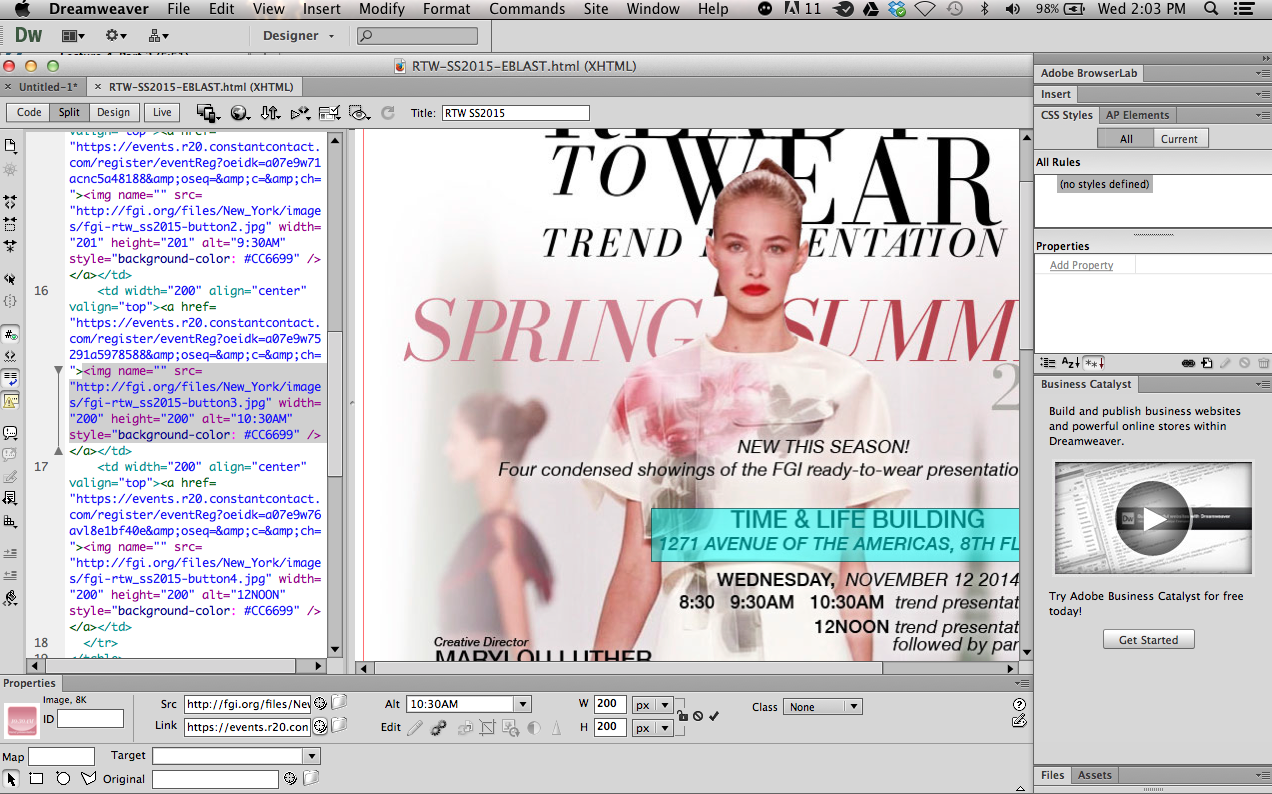Toggle Live view button
Viewport: 1272px width, 794px height.
(x=161, y=113)
